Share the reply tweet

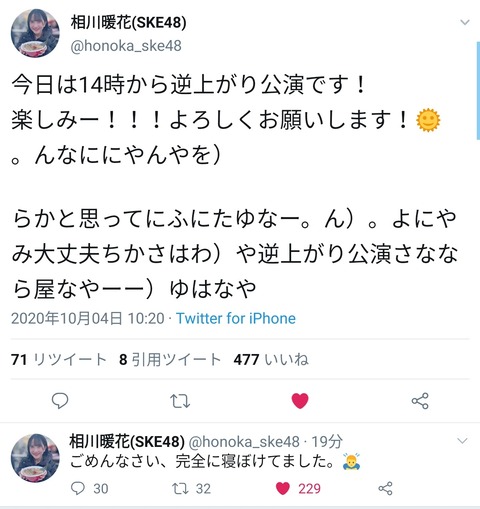point(386,489)
